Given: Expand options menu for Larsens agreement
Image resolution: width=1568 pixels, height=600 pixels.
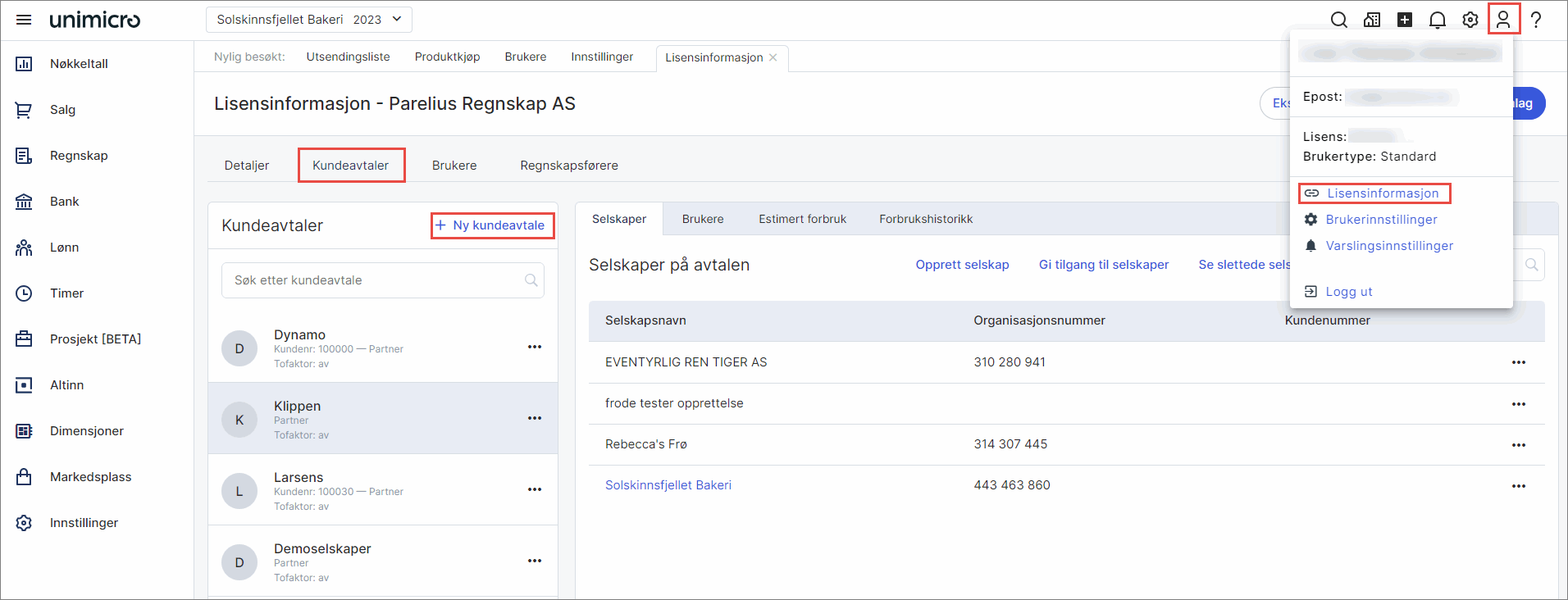Looking at the screenshot, I should [x=535, y=490].
